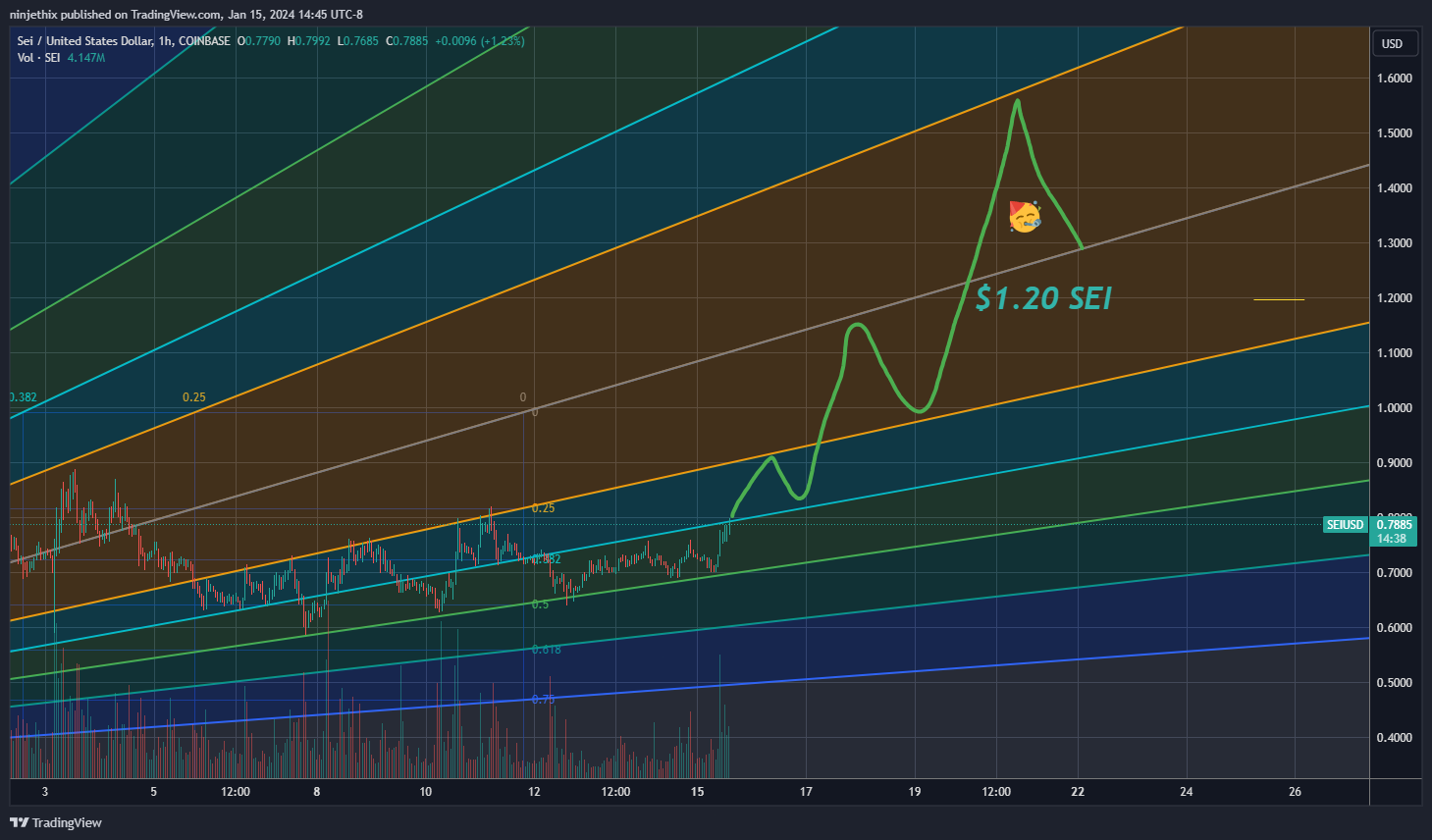
Task: Click the blue 0.75 fib channel label
Action: point(544,700)
